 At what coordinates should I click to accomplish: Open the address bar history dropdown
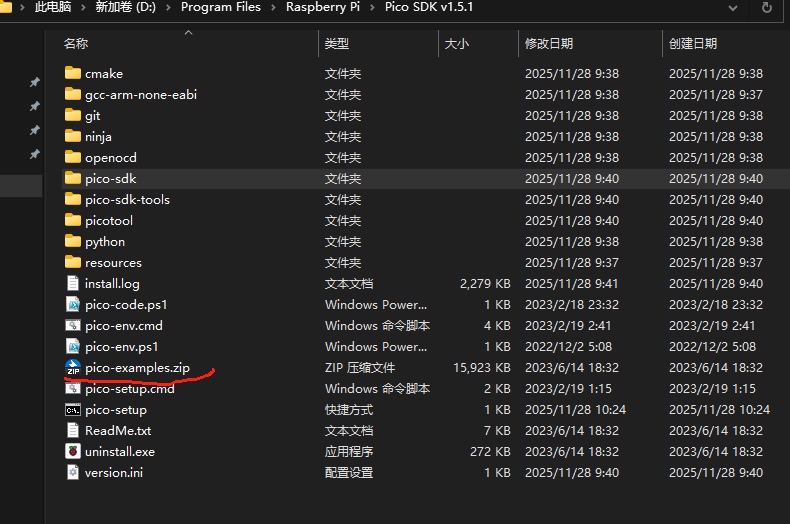pos(733,8)
